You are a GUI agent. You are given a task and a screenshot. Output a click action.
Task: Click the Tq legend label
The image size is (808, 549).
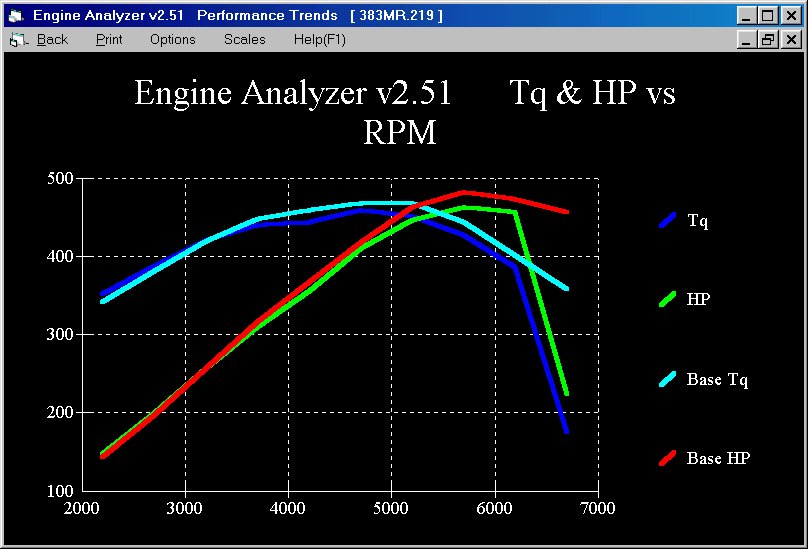[698, 221]
